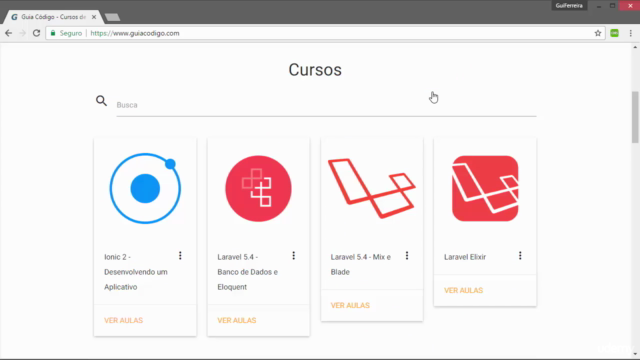The height and width of the screenshot is (360, 640).
Task: Click the Ionic logo thumbnail
Action: [x=145, y=189]
